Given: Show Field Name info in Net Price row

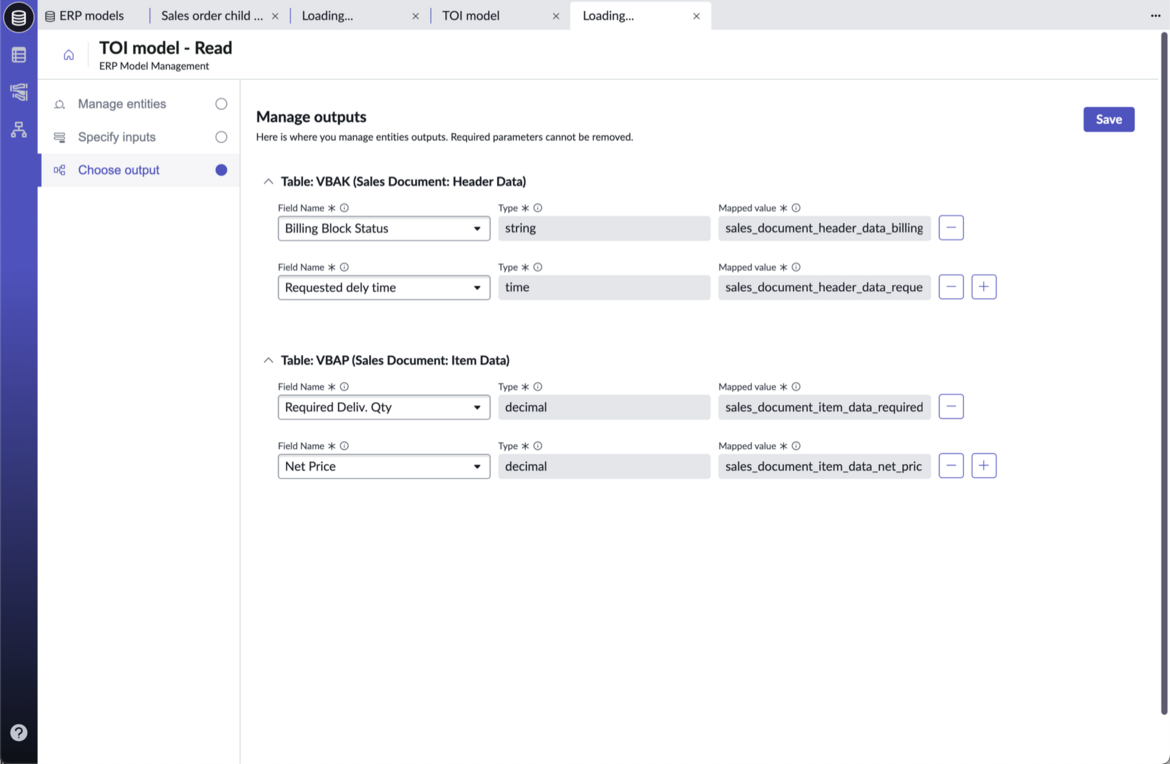Looking at the screenshot, I should pos(344,446).
